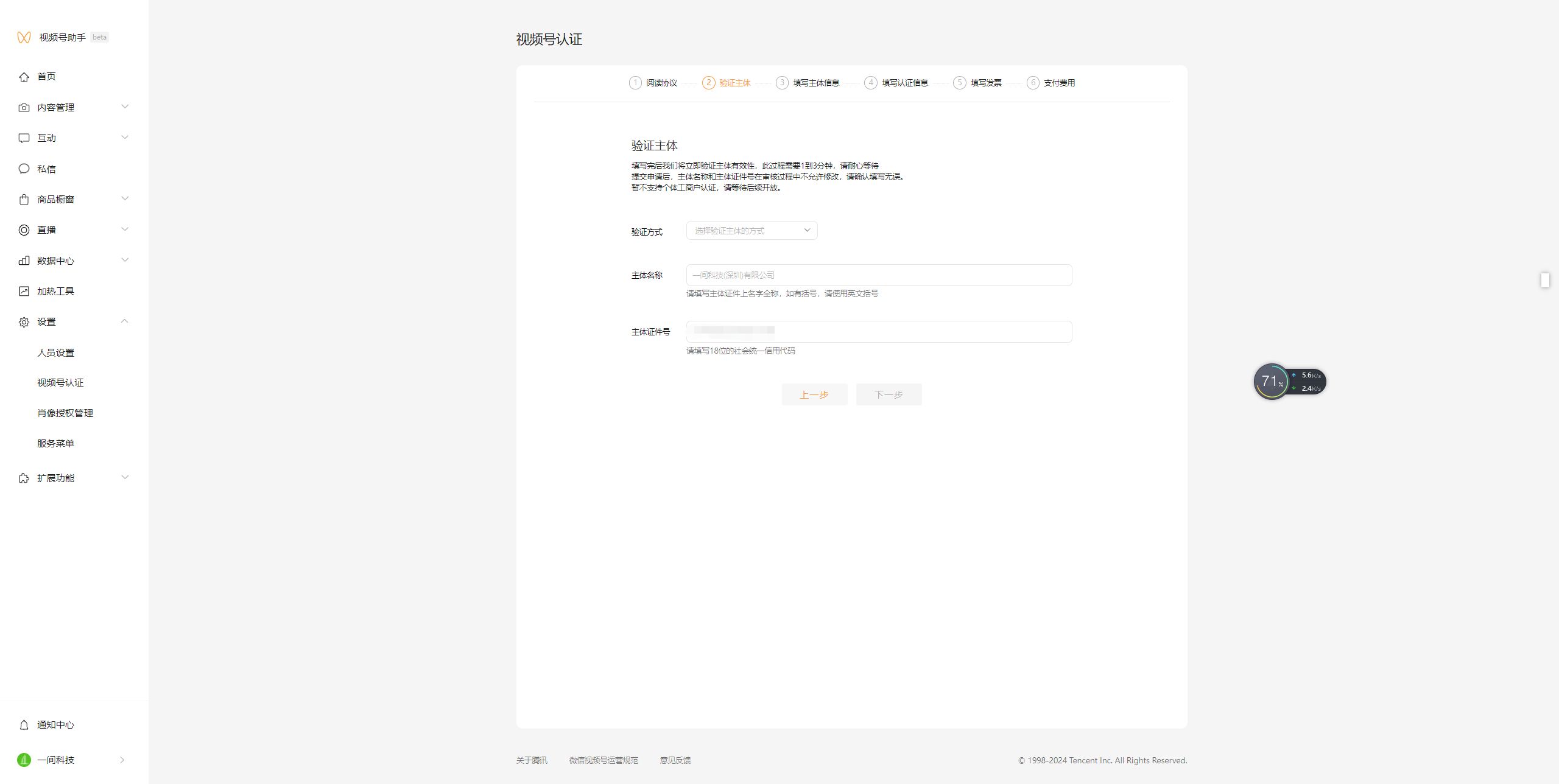1559x784 pixels.
Task: Open the 视频号认证 submenu item
Action: click(60, 383)
